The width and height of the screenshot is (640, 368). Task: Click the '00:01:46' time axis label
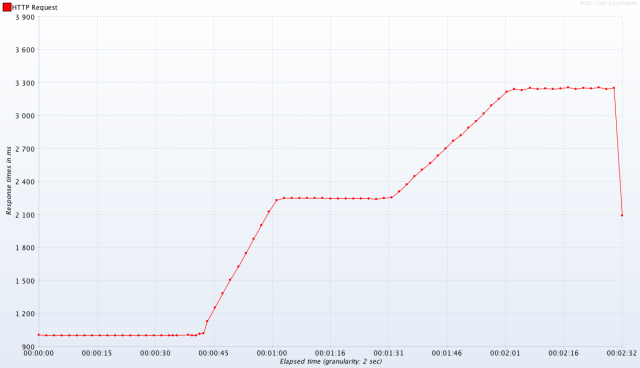[447, 353]
